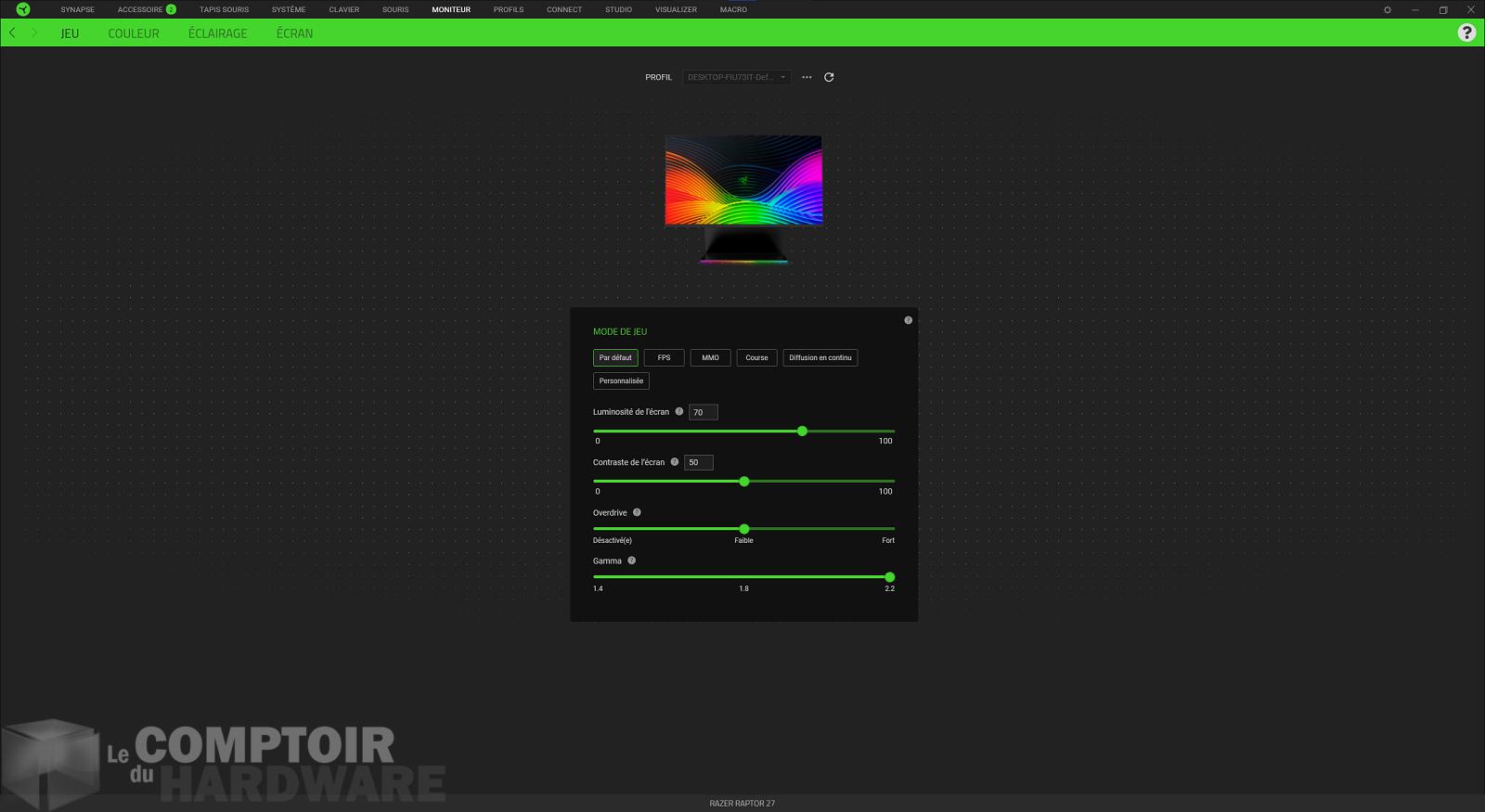Click the Overdrive 'Désactivé(e)' label
Viewport: 1485px width, 812px height.
click(x=613, y=540)
